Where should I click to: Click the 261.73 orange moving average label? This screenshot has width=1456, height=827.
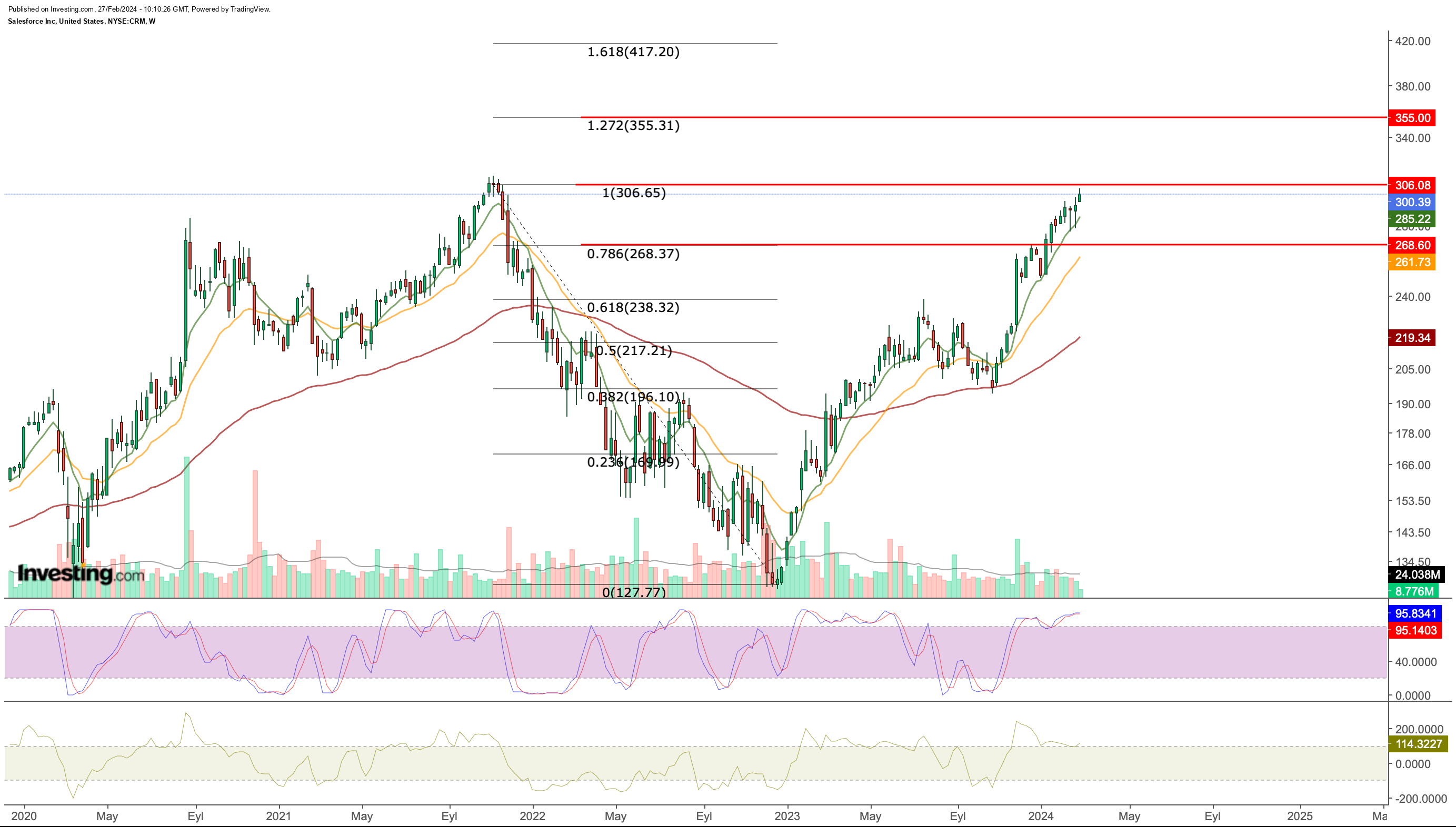click(1412, 262)
